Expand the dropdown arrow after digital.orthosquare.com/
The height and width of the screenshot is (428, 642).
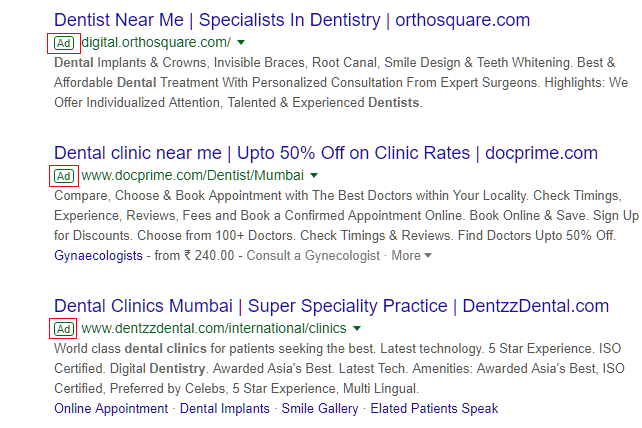point(243,43)
